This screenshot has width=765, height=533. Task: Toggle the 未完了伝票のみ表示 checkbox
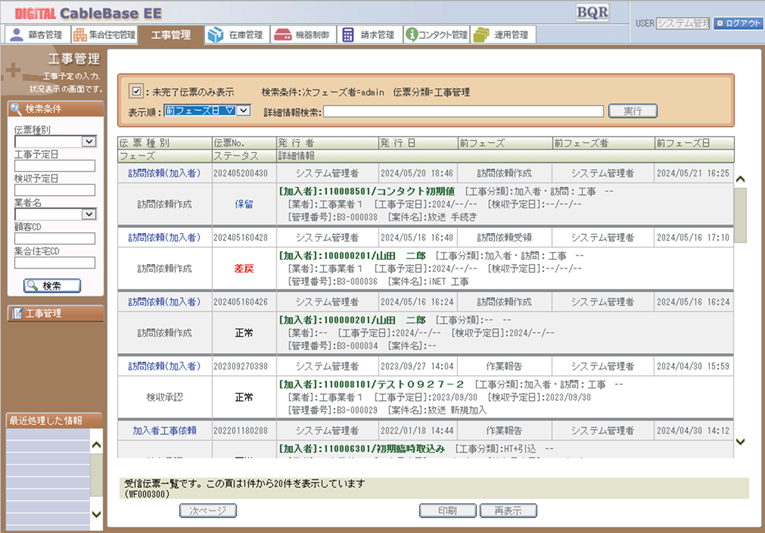pyautogui.click(x=137, y=92)
